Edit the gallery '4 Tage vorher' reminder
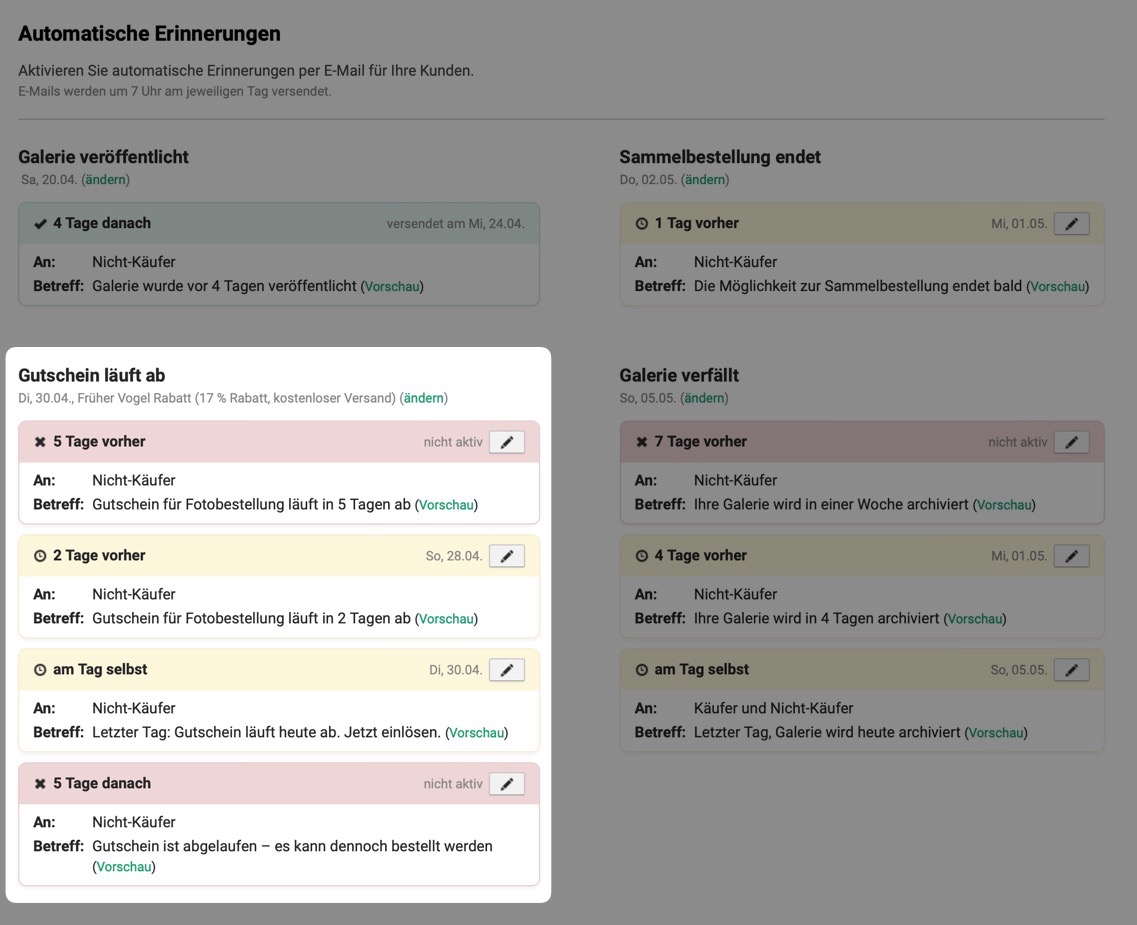Viewport: 1137px width, 925px height. pos(1071,556)
